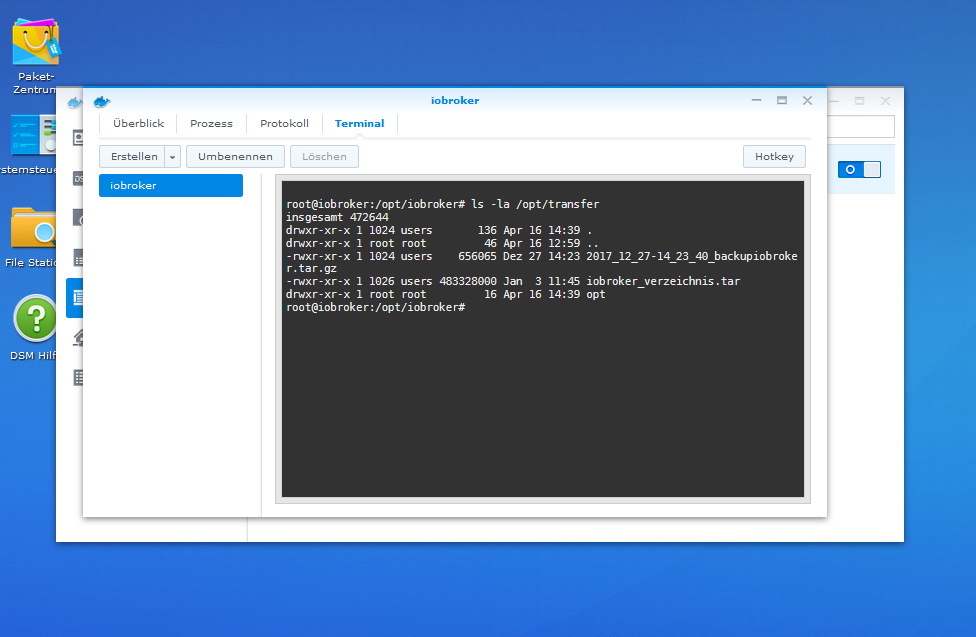Open Systemsteuerung desktop icon
976x637 pixels.
(33, 134)
